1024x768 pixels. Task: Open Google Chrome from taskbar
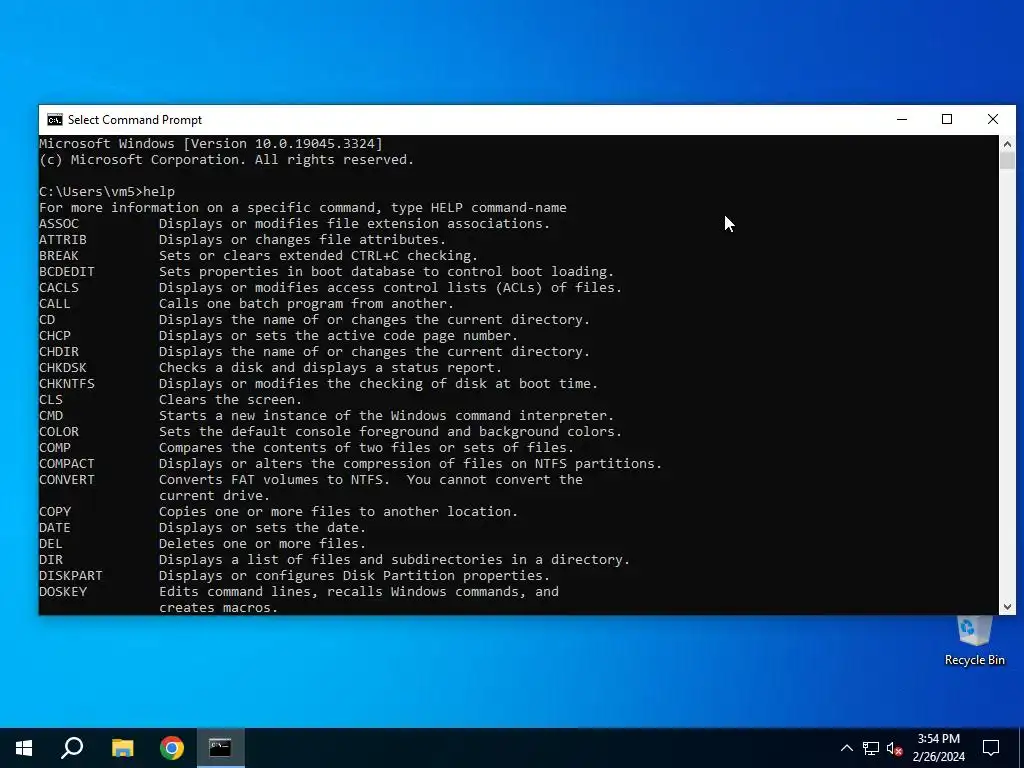pyautogui.click(x=172, y=748)
